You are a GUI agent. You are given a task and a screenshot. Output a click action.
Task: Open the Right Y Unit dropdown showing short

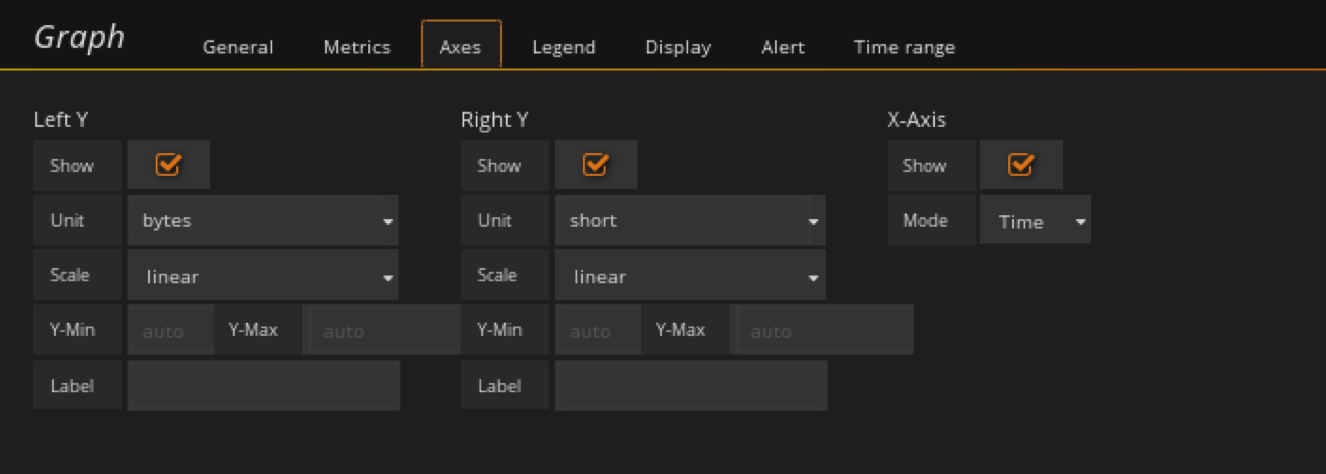coord(690,221)
